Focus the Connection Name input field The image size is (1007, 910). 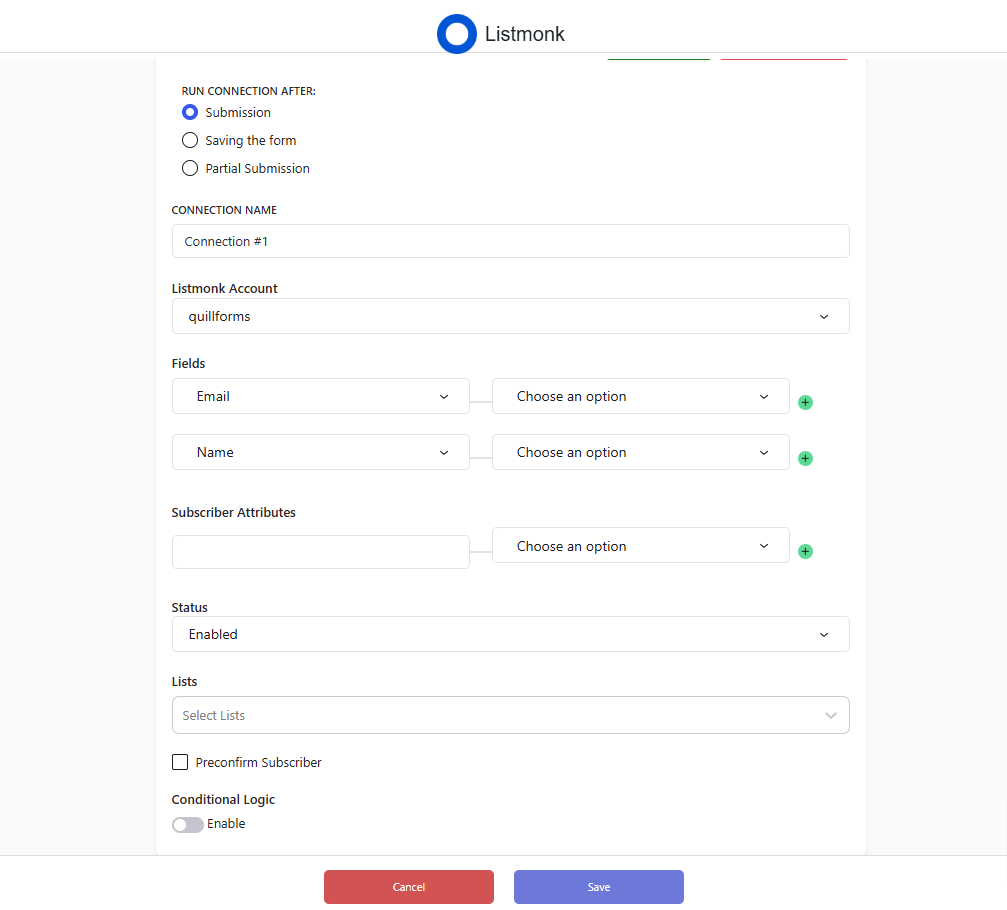point(511,241)
